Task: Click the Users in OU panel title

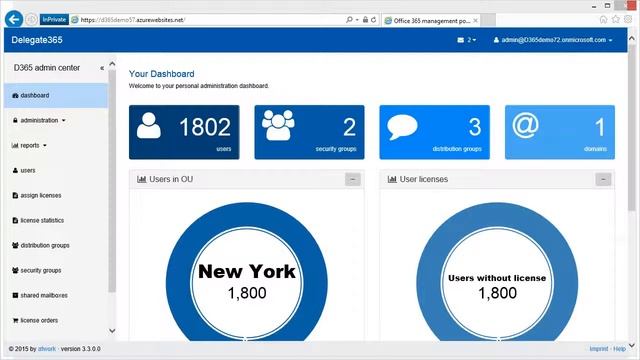Action: (x=171, y=179)
